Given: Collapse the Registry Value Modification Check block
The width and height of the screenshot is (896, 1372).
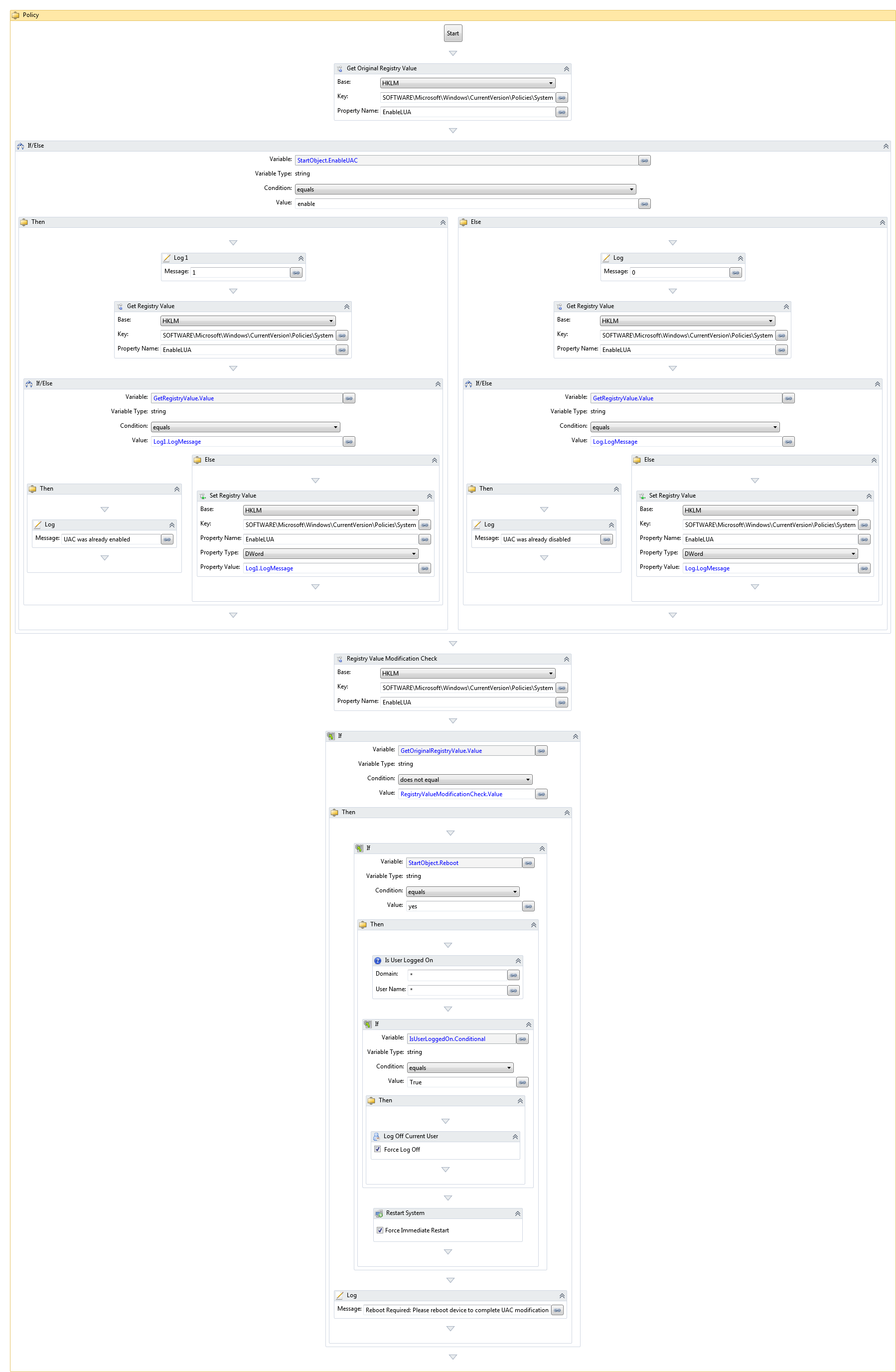Looking at the screenshot, I should pyautogui.click(x=566, y=659).
